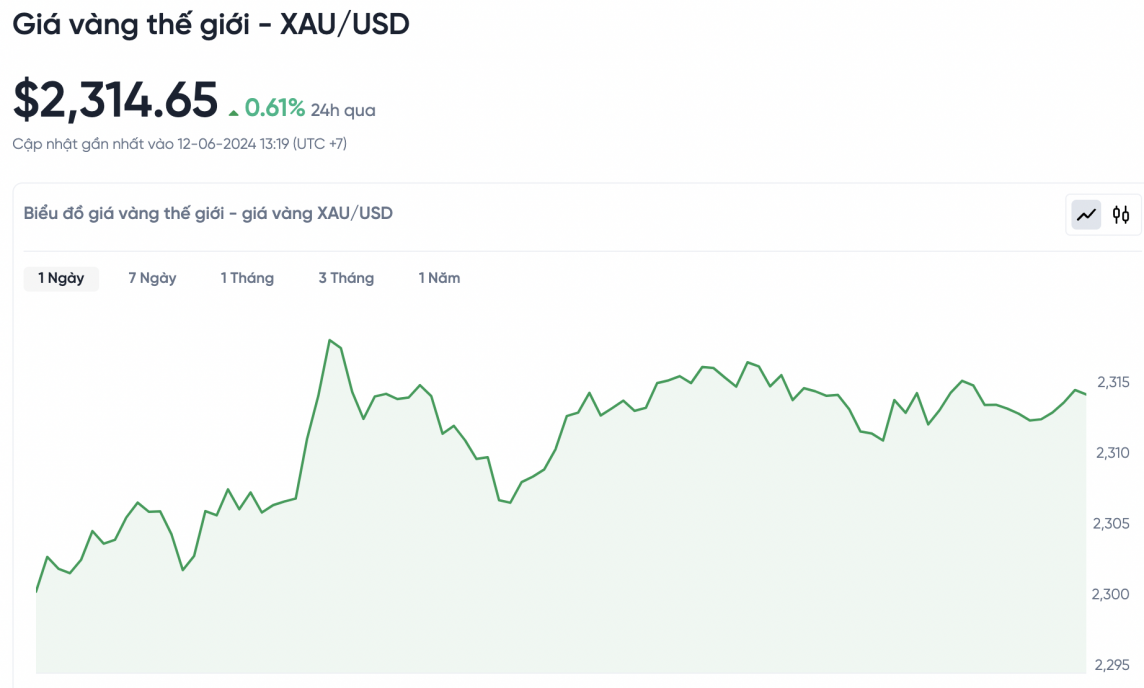Show the 1 Tháng chart range
The width and height of the screenshot is (1144, 688).
[247, 278]
